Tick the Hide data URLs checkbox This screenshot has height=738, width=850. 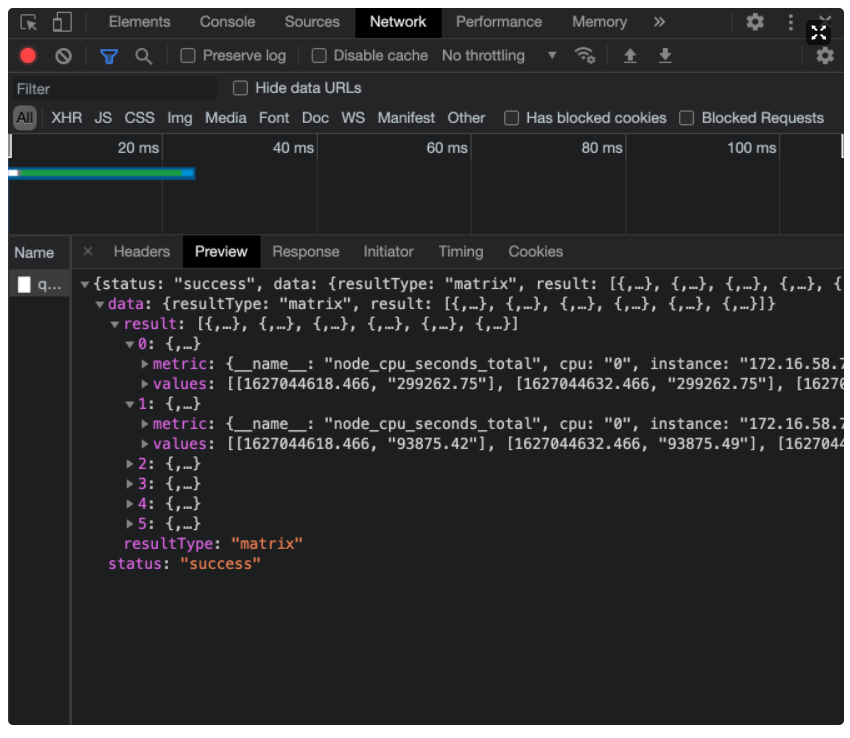coord(240,88)
